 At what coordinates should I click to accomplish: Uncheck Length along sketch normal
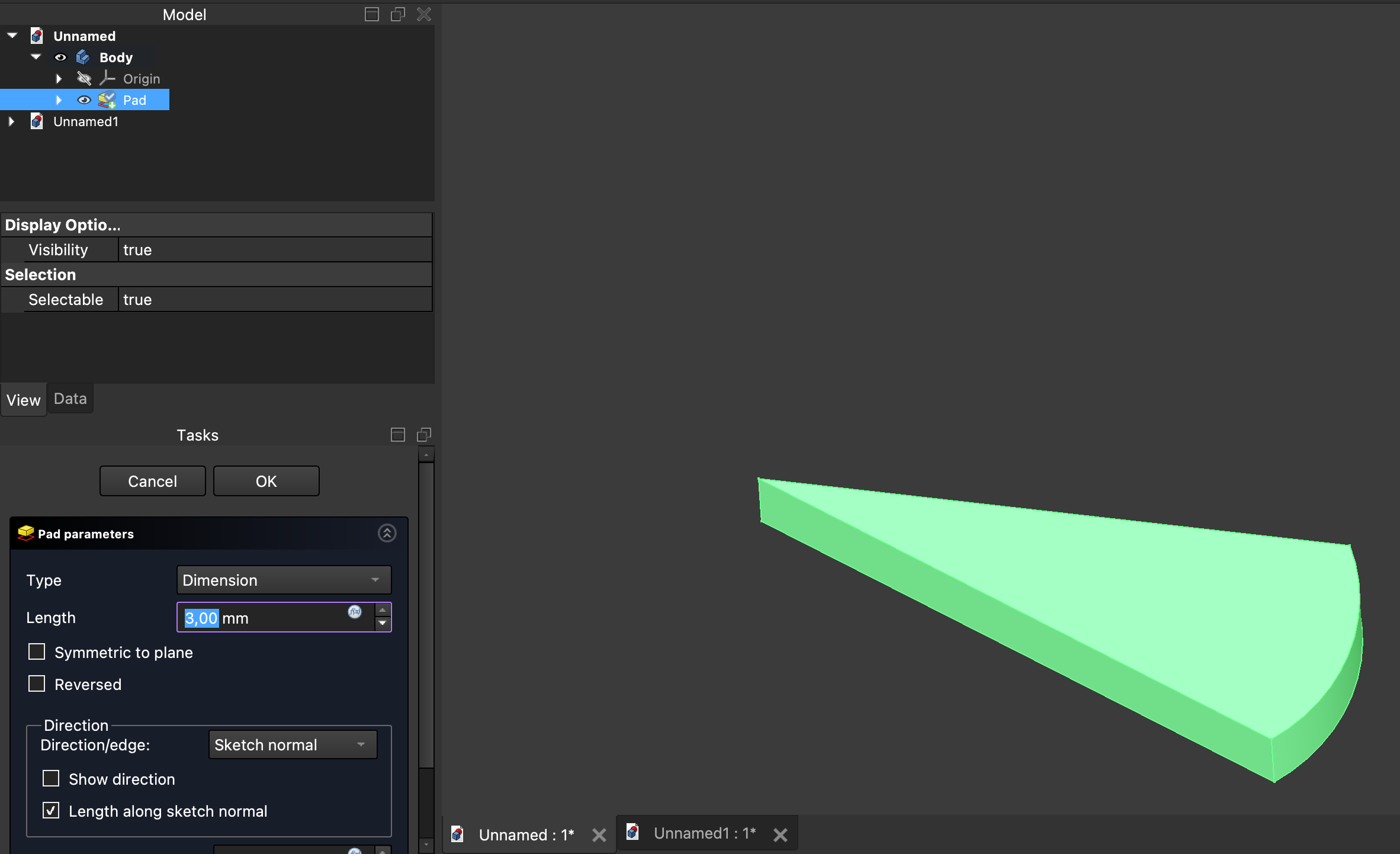point(51,811)
